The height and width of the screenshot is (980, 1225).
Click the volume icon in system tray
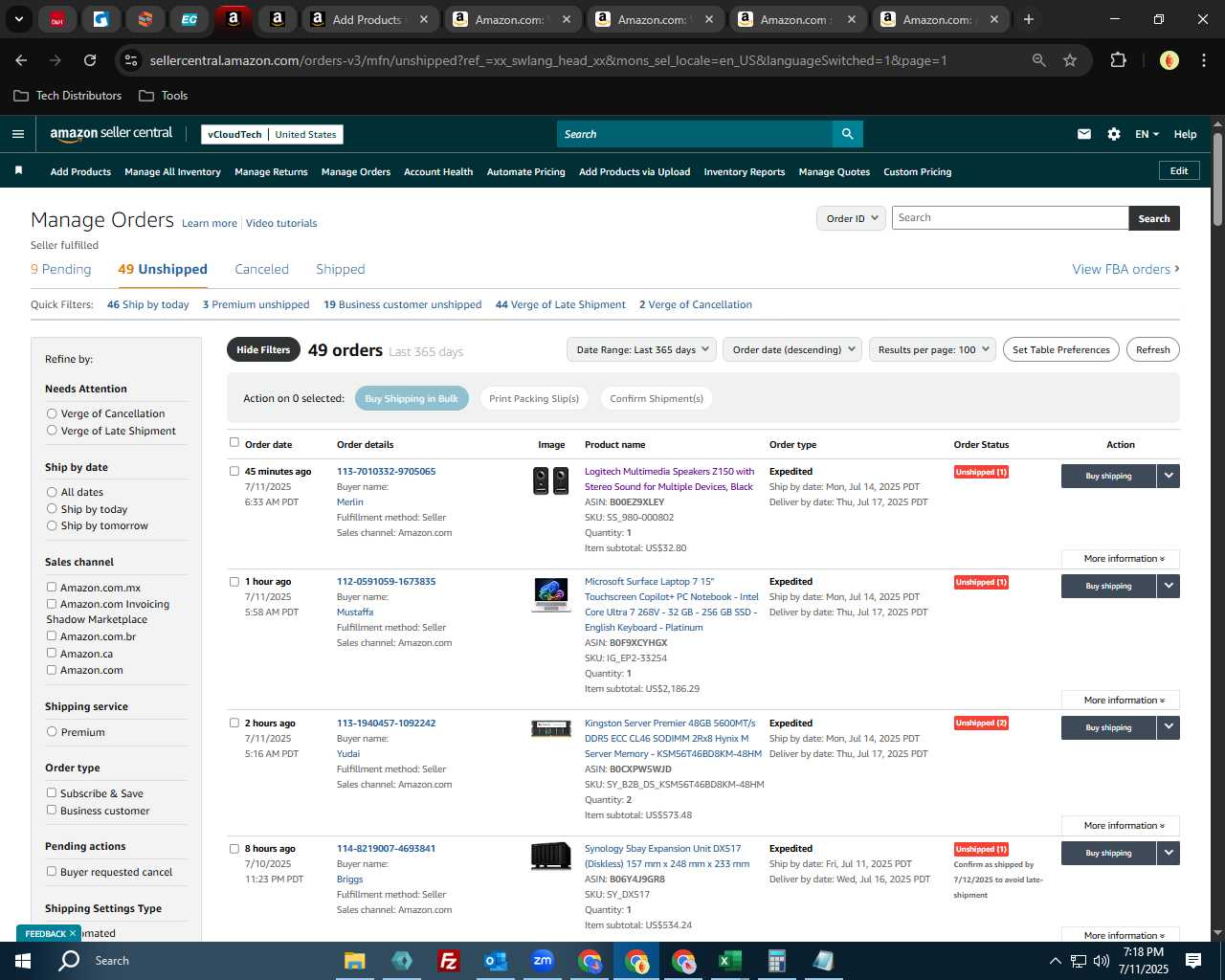coord(1101,961)
